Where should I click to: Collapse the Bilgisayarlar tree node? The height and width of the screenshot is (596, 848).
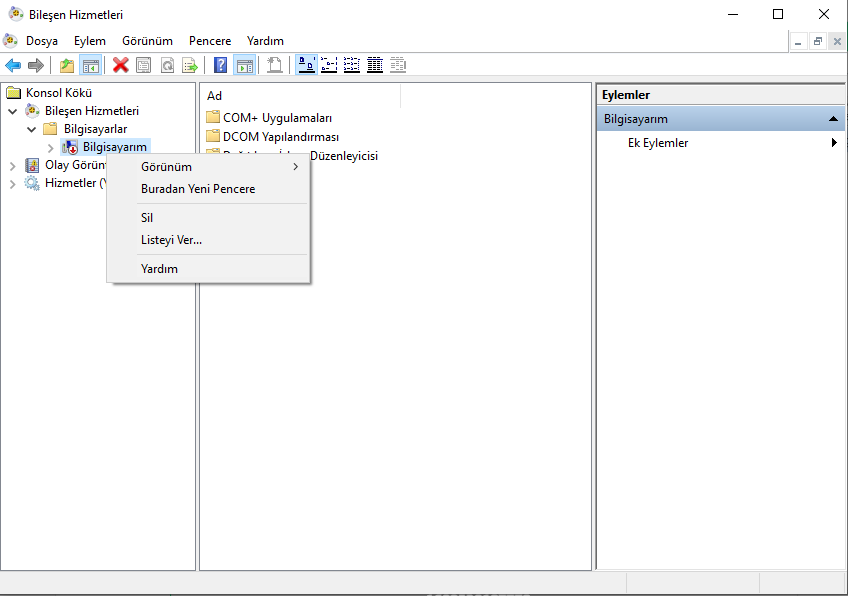(x=31, y=129)
